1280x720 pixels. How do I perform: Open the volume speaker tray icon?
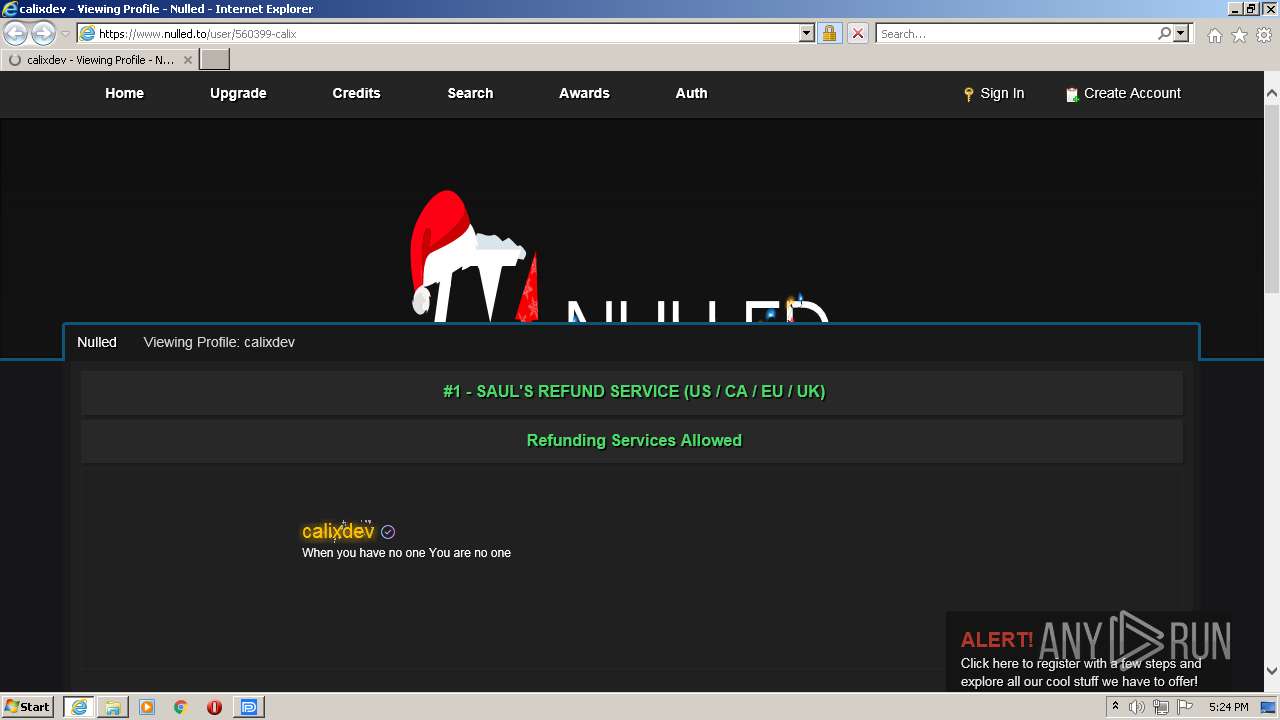(x=1137, y=707)
